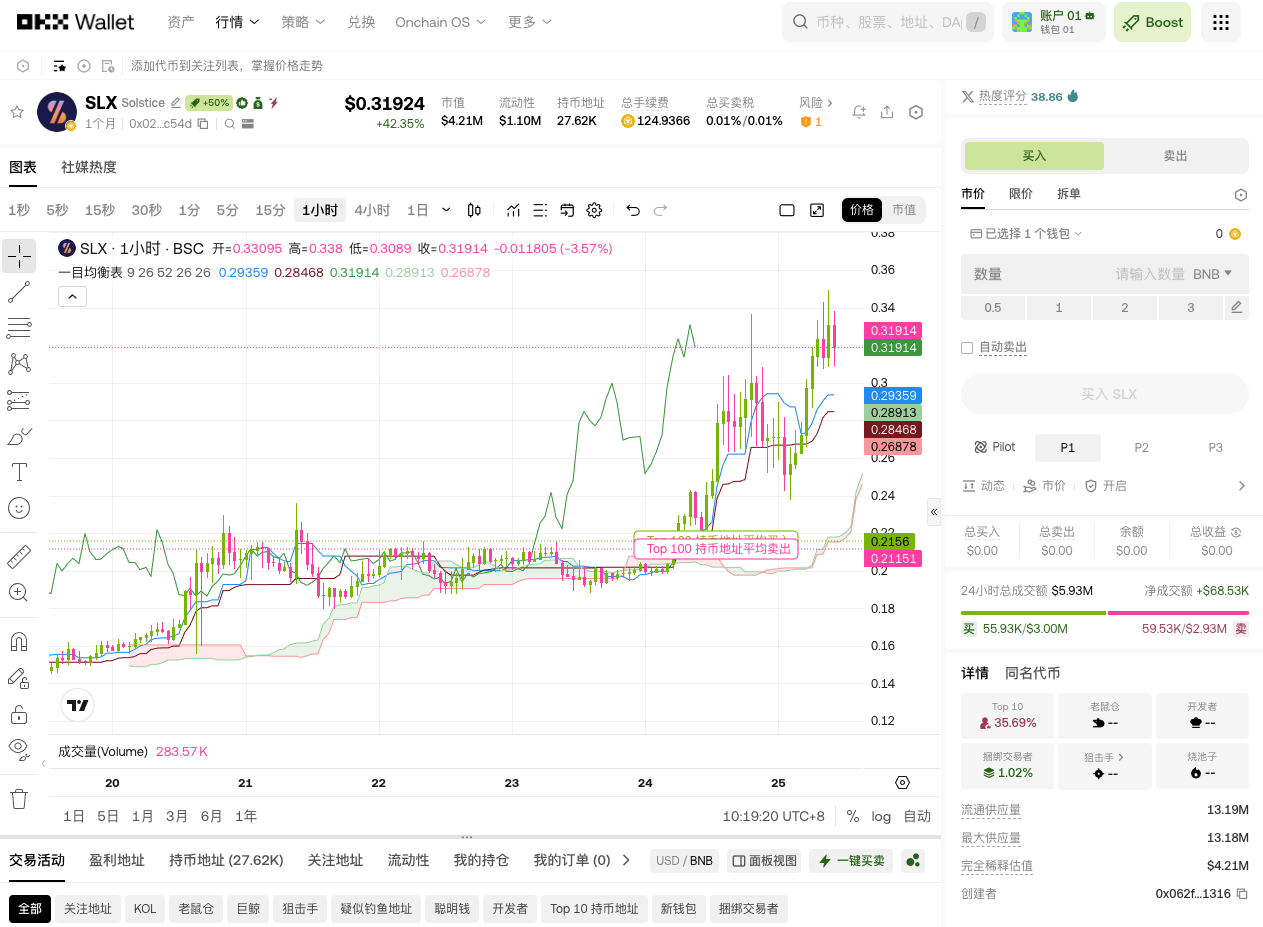Viewport: 1263px width, 927px height.
Task: Open the BNB currency selector
Action: coord(1213,274)
